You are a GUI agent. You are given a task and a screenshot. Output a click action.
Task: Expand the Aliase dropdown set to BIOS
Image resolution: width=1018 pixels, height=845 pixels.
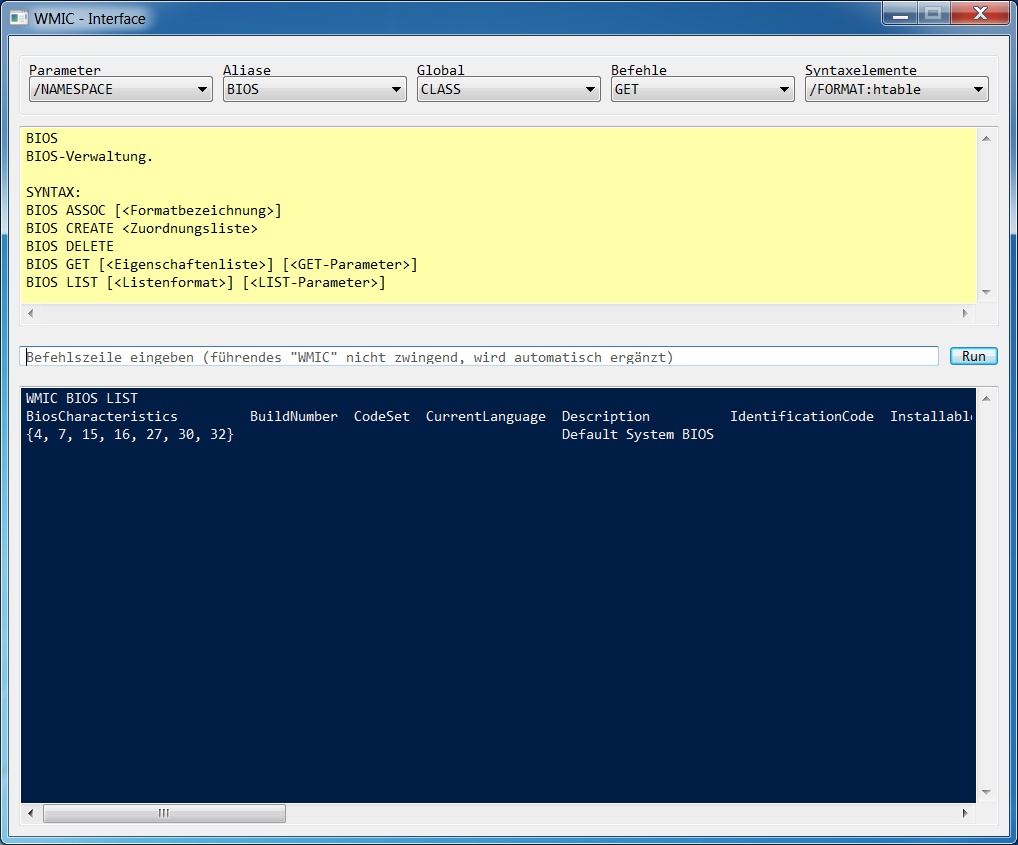coord(314,90)
